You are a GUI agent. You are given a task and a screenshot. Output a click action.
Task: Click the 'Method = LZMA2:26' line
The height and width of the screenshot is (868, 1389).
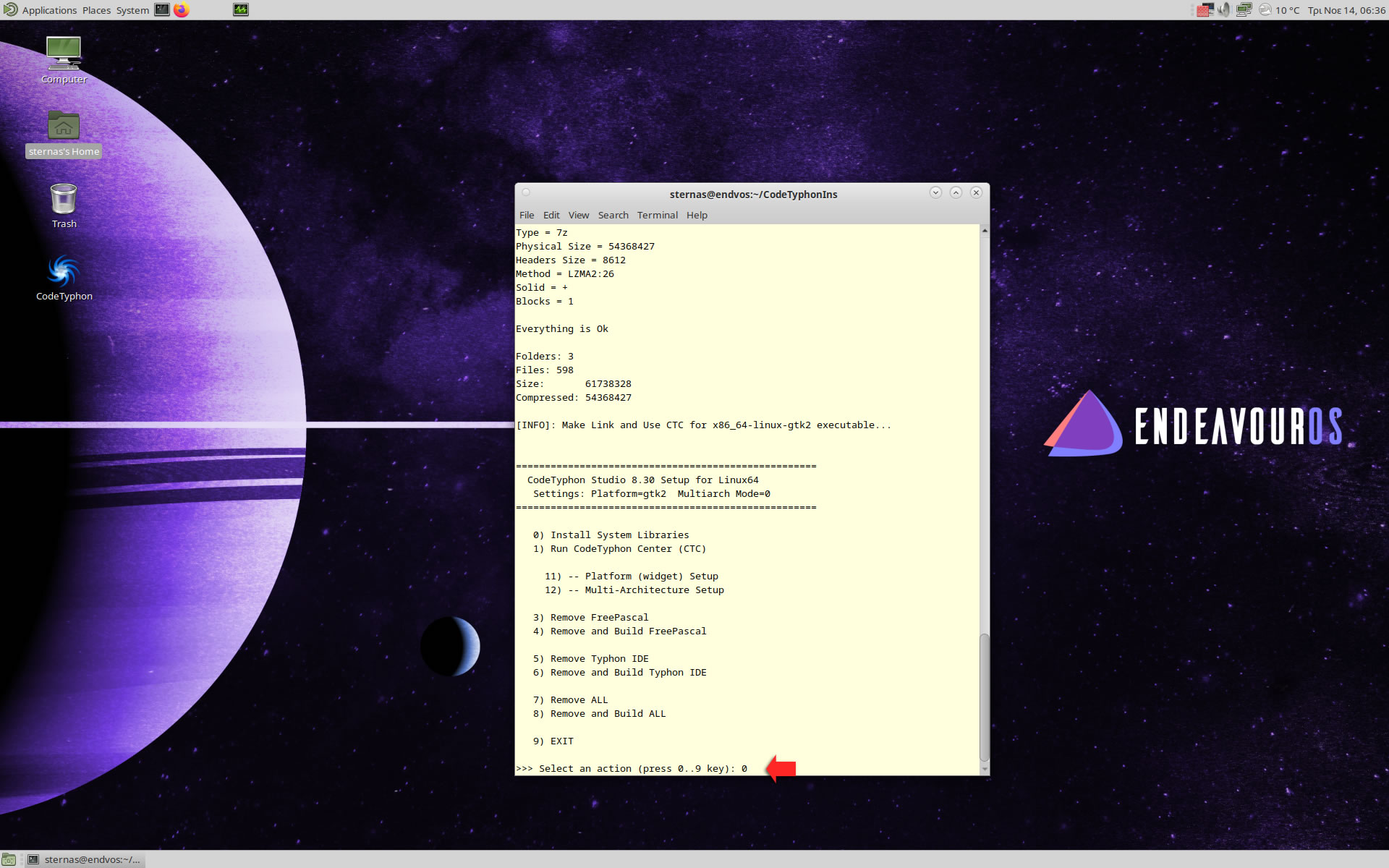(x=564, y=273)
